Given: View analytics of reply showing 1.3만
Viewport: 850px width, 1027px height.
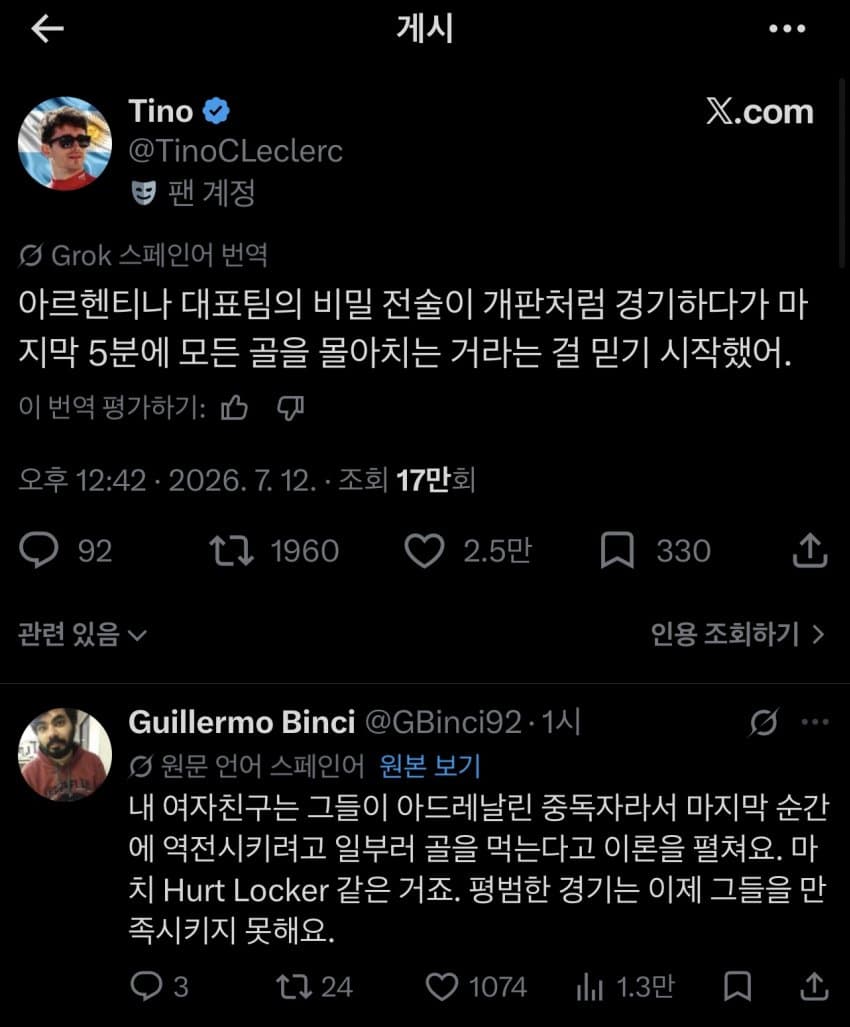Looking at the screenshot, I should click(625, 986).
